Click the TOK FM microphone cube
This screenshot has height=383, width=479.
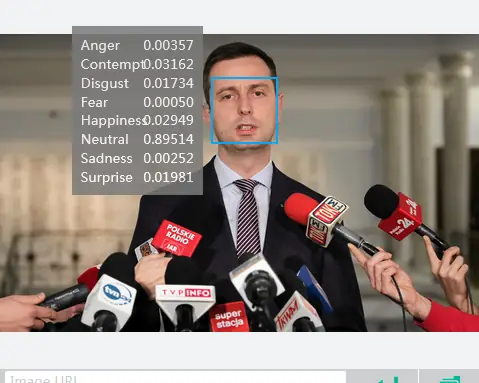pyautogui.click(x=327, y=220)
